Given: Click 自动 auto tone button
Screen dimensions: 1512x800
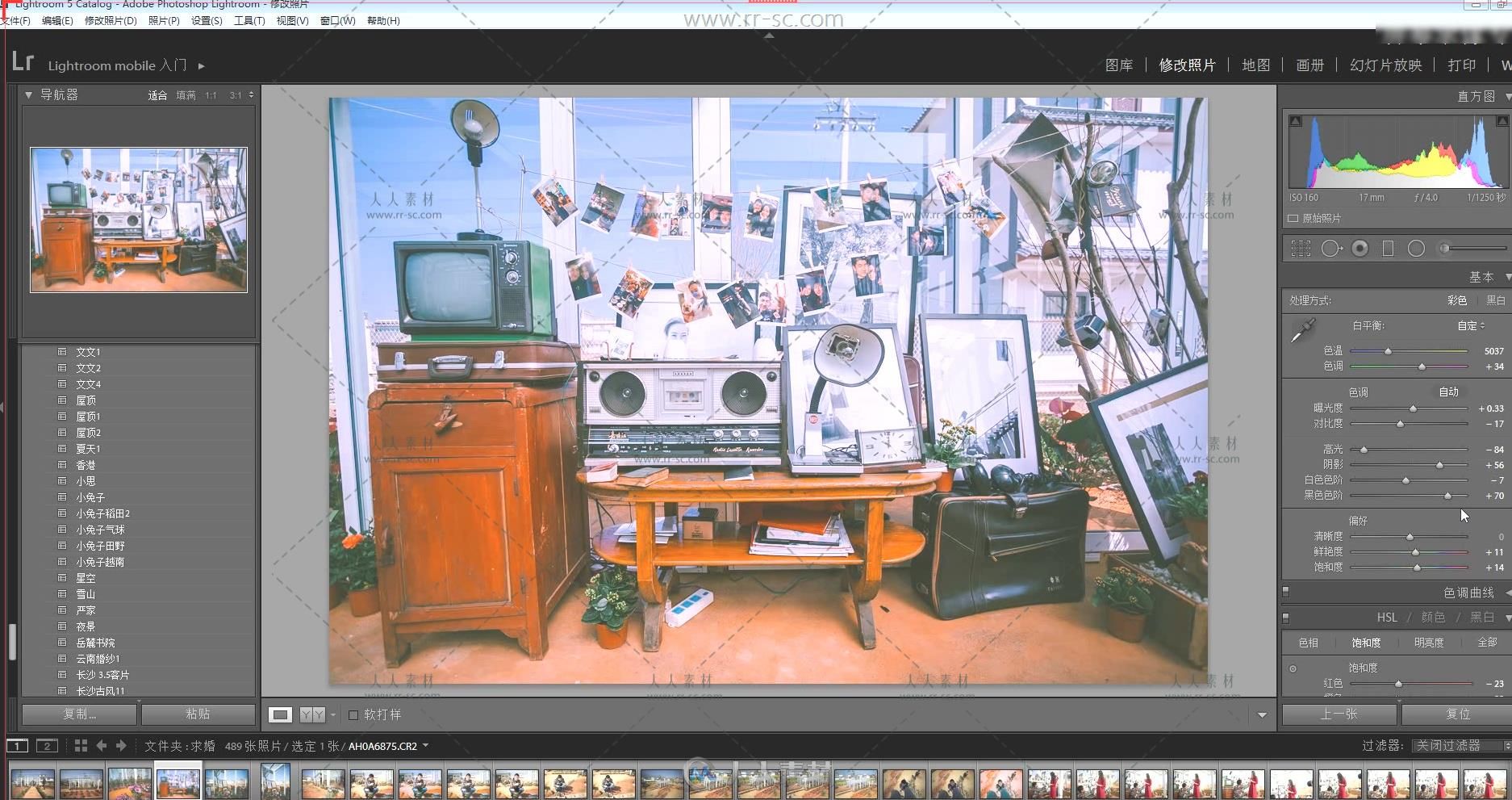Looking at the screenshot, I should pyautogui.click(x=1449, y=392).
